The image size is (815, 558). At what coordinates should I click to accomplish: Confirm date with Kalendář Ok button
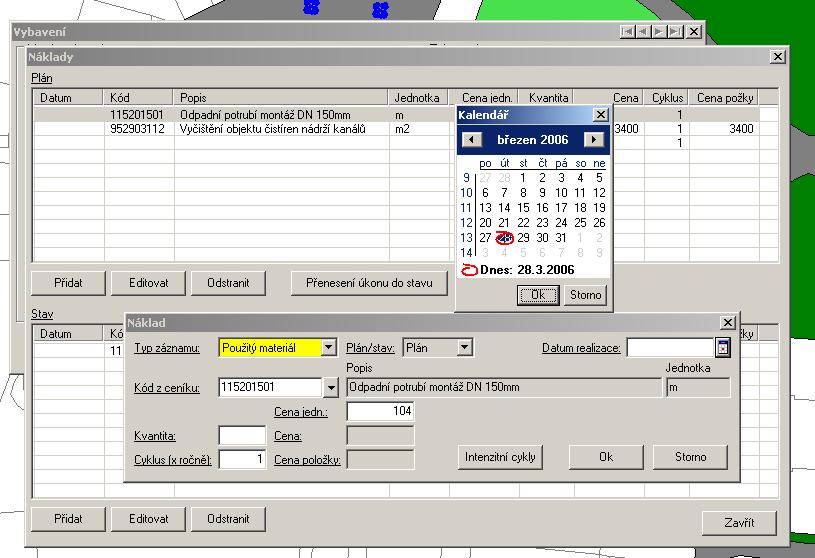click(538, 295)
